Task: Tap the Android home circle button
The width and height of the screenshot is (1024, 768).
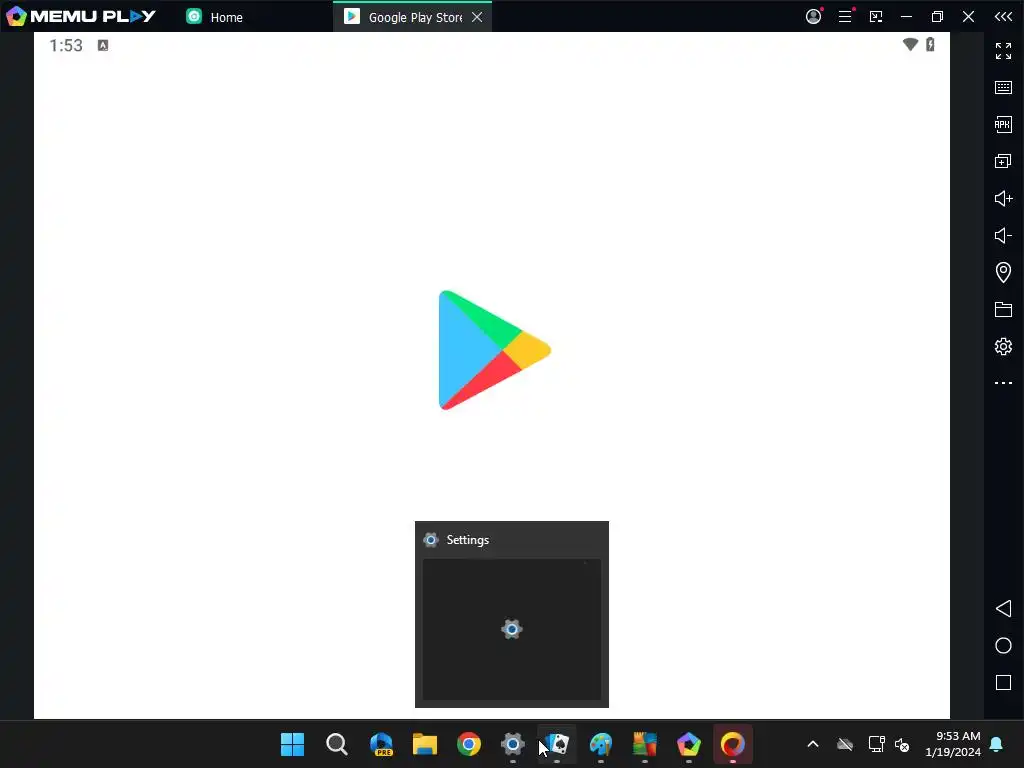Action: [1003, 645]
